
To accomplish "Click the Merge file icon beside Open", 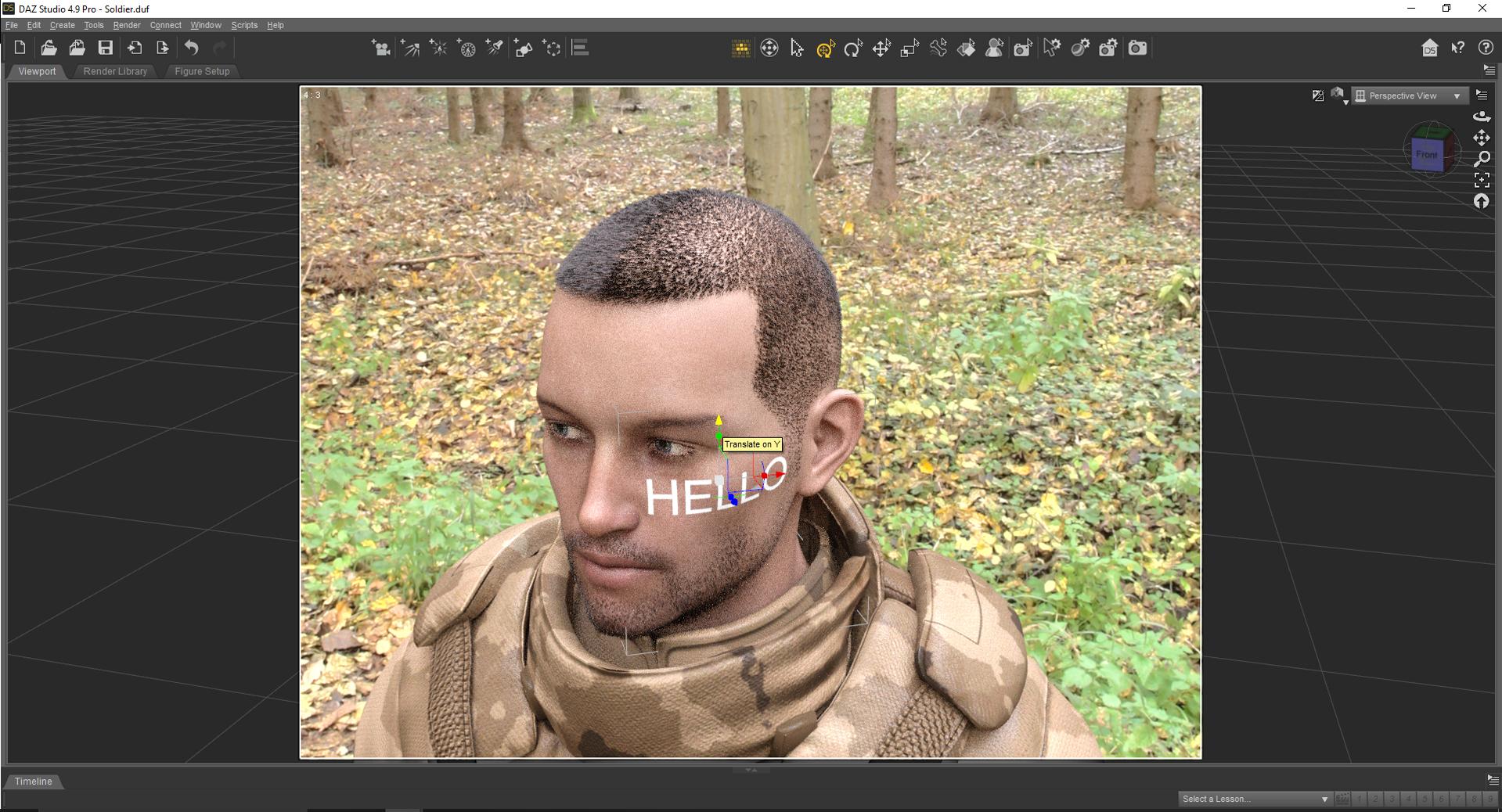I will click(x=77, y=48).
